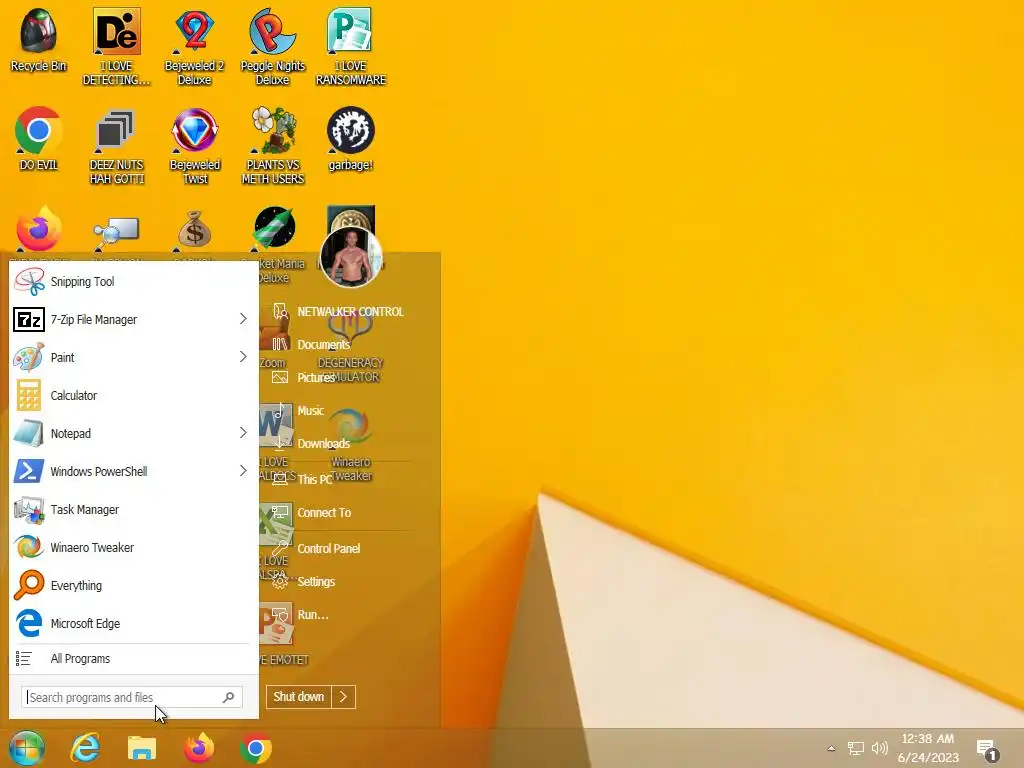Open This PC in Start menu
The height and width of the screenshot is (768, 1024).
(302, 479)
